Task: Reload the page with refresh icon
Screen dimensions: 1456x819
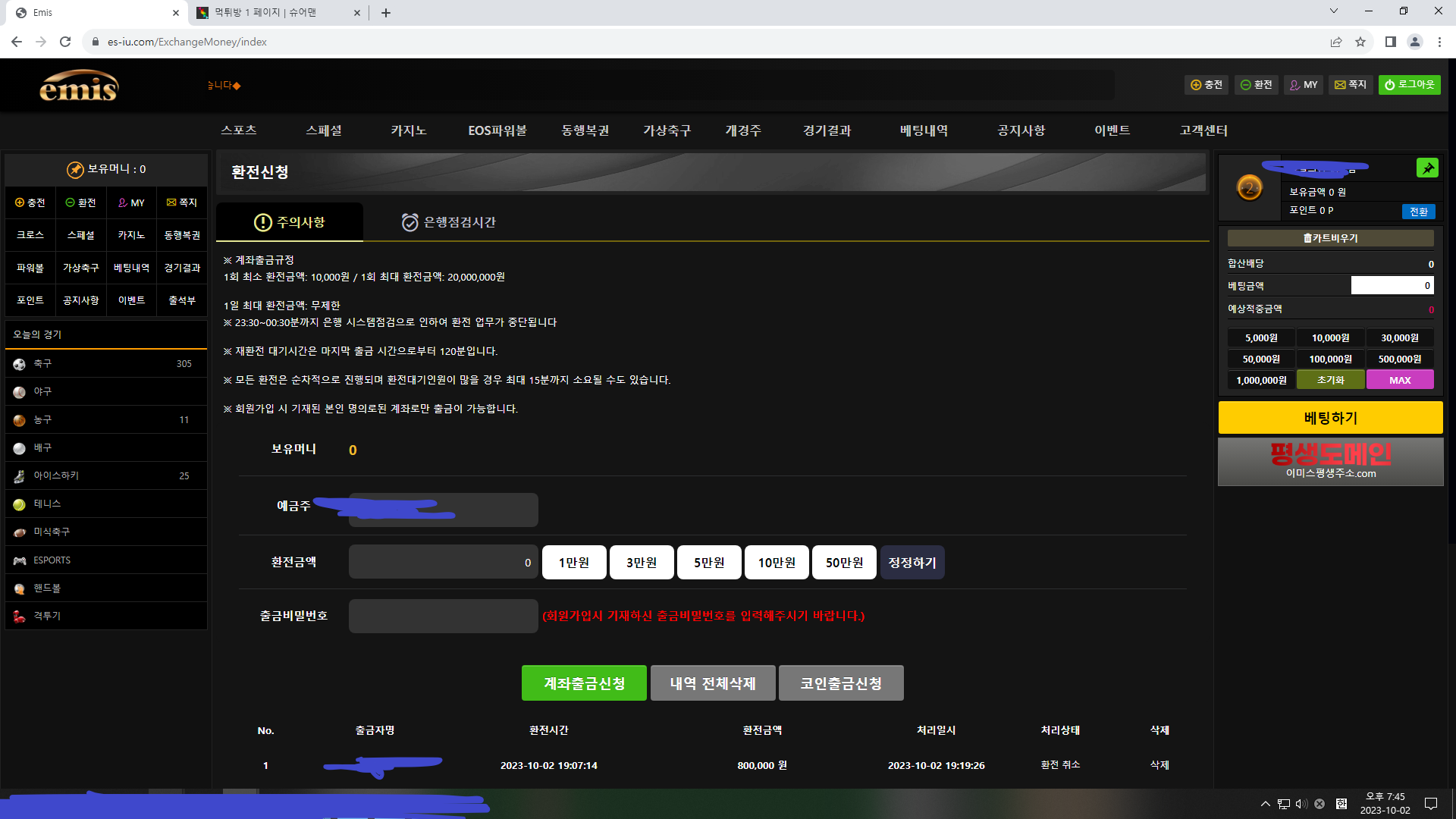Action: 65,42
